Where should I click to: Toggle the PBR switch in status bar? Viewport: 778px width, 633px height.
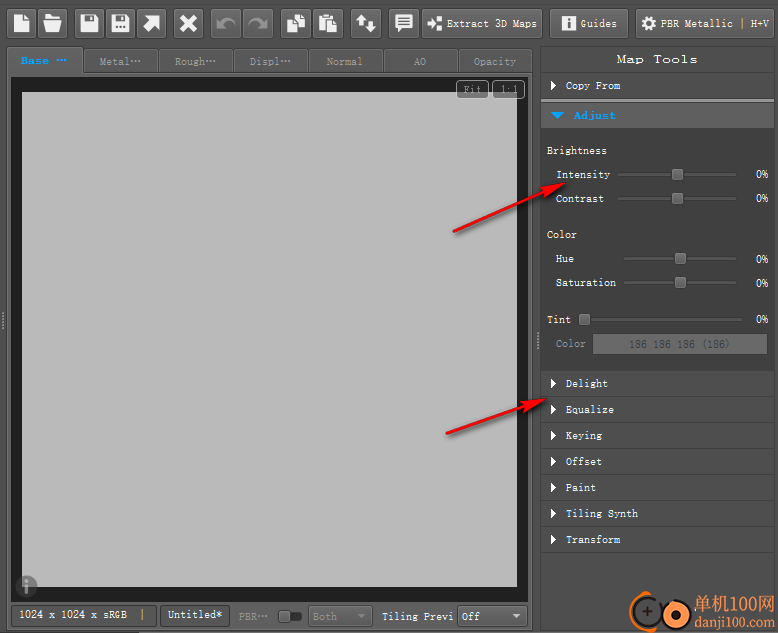coord(290,616)
